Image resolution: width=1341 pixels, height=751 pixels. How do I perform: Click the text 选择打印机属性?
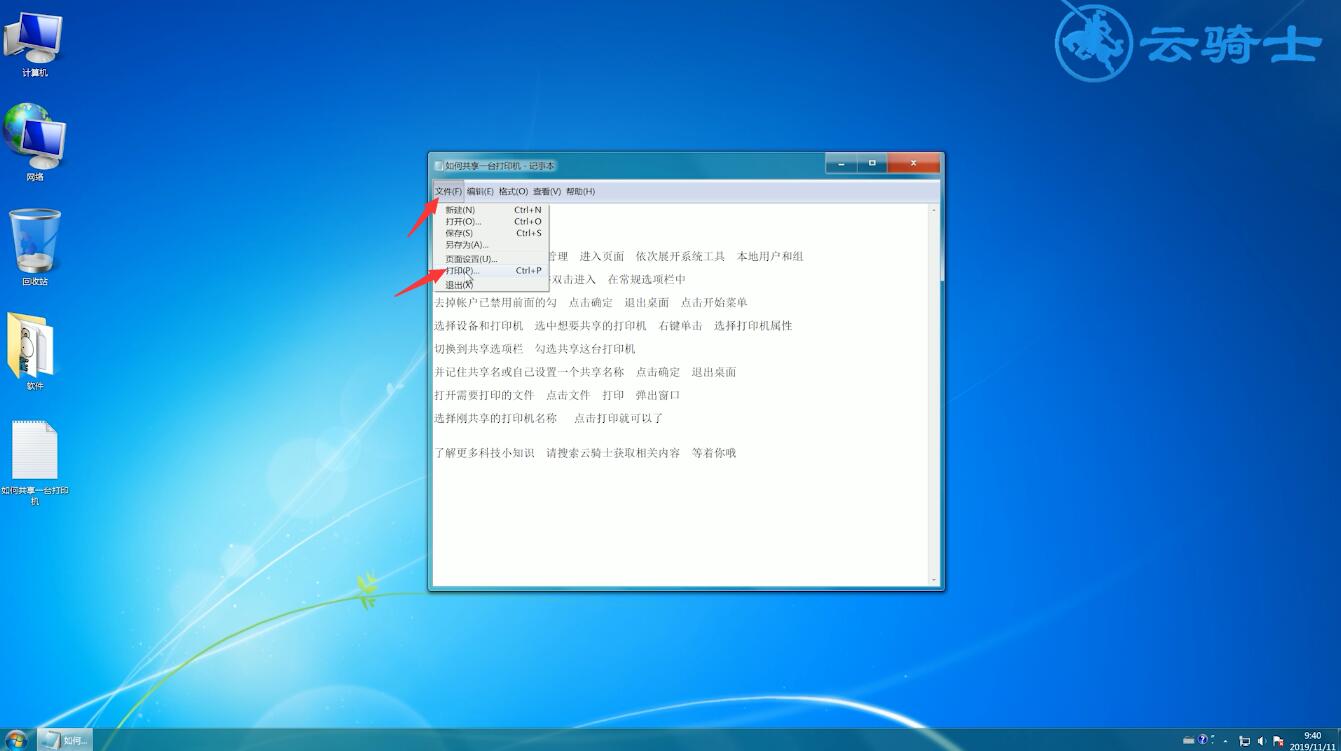(x=753, y=326)
